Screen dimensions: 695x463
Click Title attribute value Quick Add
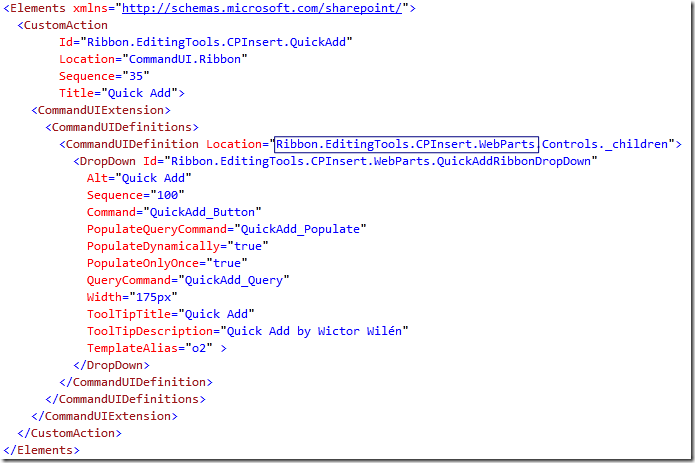pos(139,93)
